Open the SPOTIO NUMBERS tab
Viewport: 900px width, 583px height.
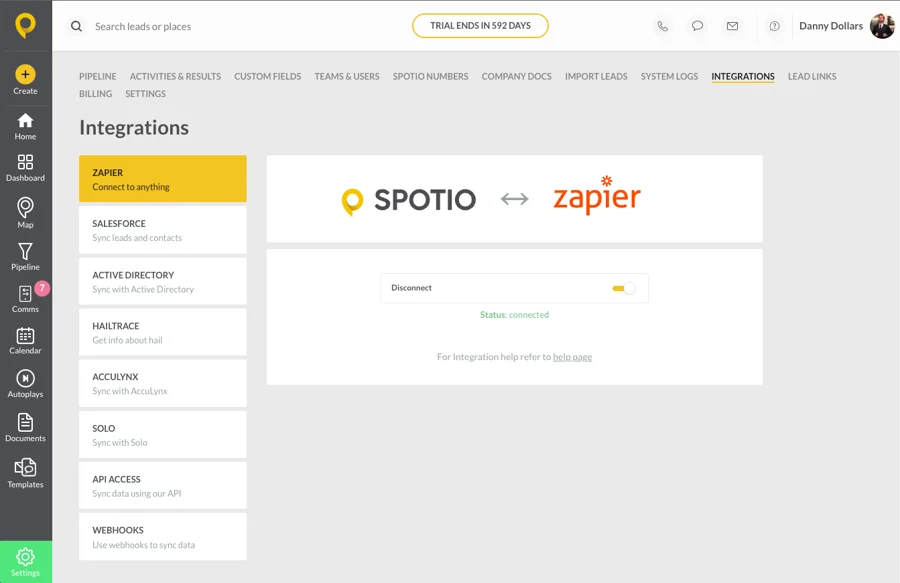tap(430, 76)
